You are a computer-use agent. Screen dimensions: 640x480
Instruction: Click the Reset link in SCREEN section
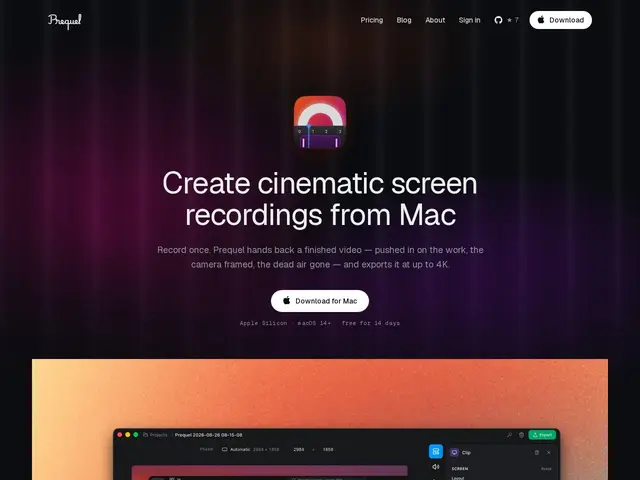(x=546, y=469)
